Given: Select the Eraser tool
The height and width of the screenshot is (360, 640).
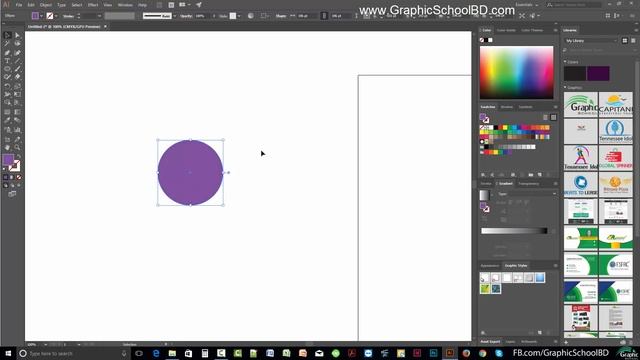Looking at the screenshot, I should click(17, 77).
